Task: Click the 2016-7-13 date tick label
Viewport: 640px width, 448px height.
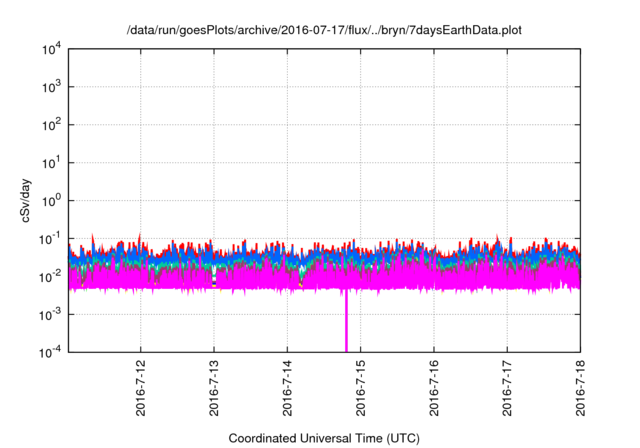Action: [214, 388]
